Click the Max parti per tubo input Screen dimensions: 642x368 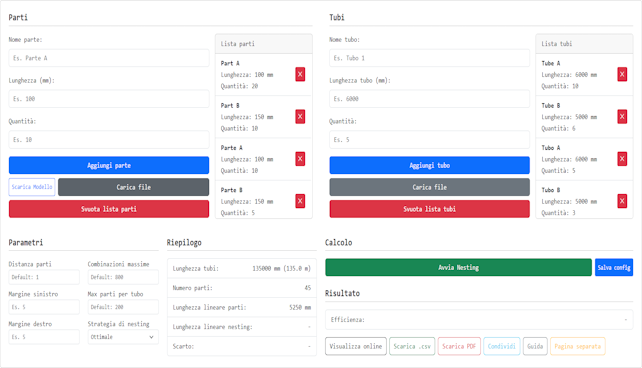123,307
